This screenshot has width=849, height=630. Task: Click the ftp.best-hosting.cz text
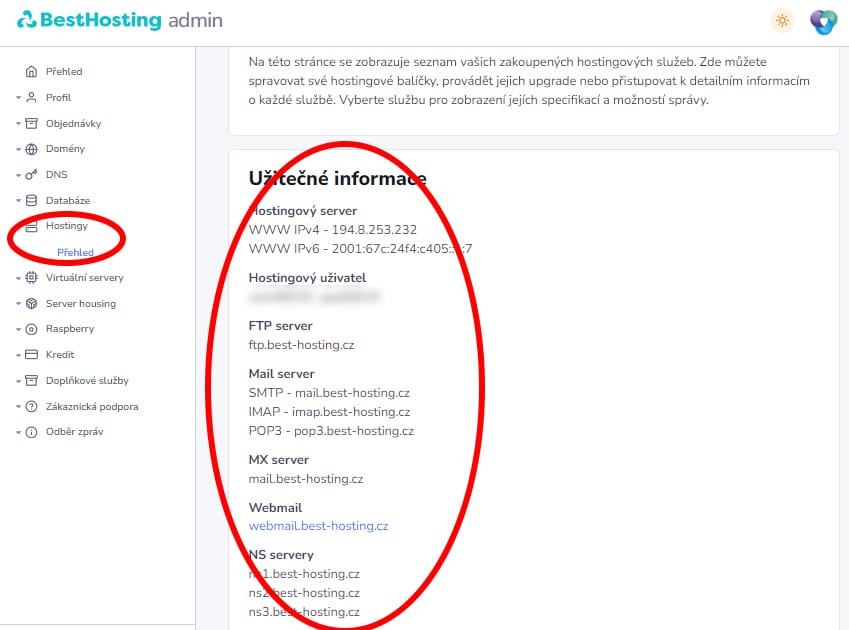tap(301, 345)
